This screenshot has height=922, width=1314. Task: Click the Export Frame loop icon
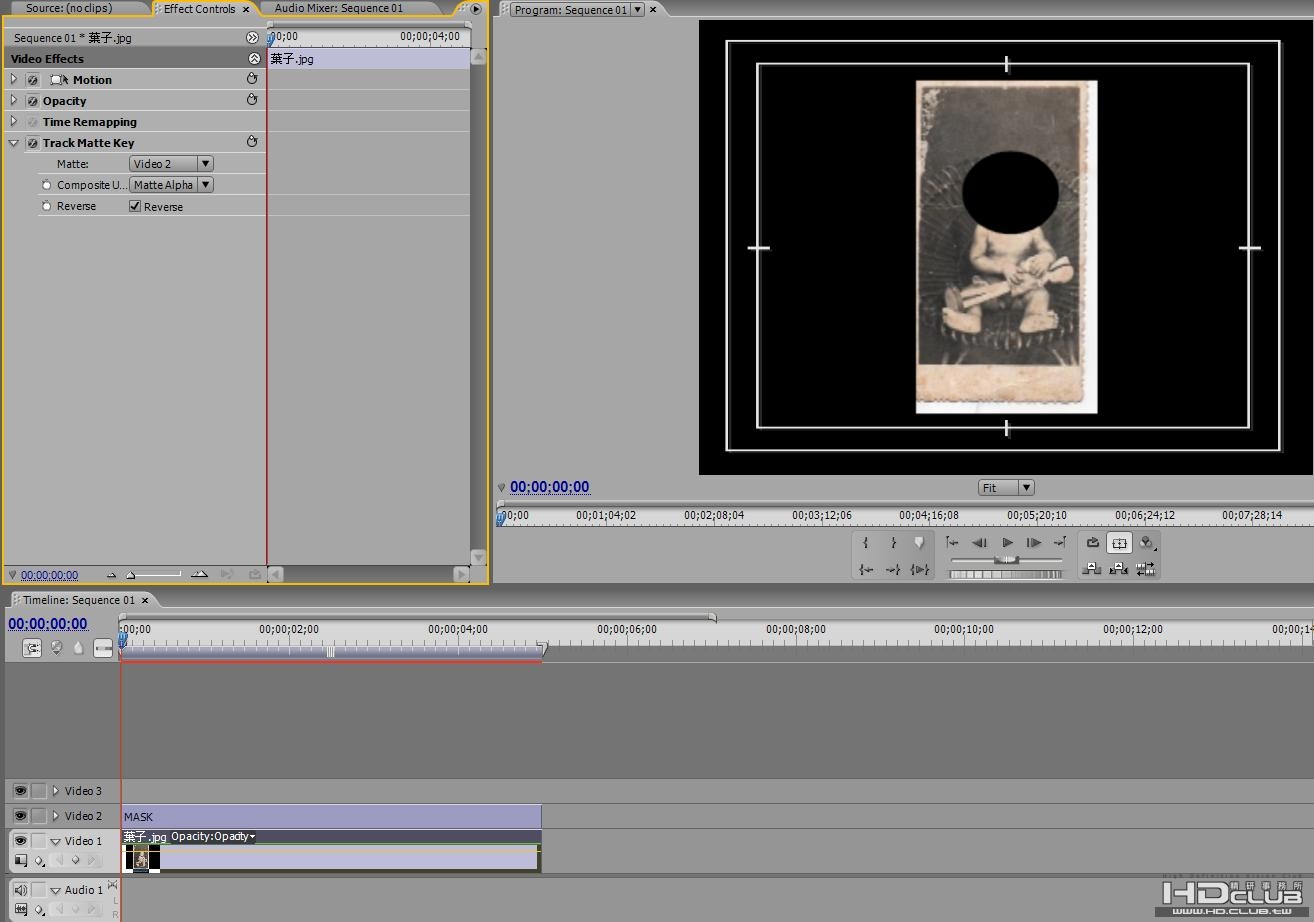(1093, 543)
